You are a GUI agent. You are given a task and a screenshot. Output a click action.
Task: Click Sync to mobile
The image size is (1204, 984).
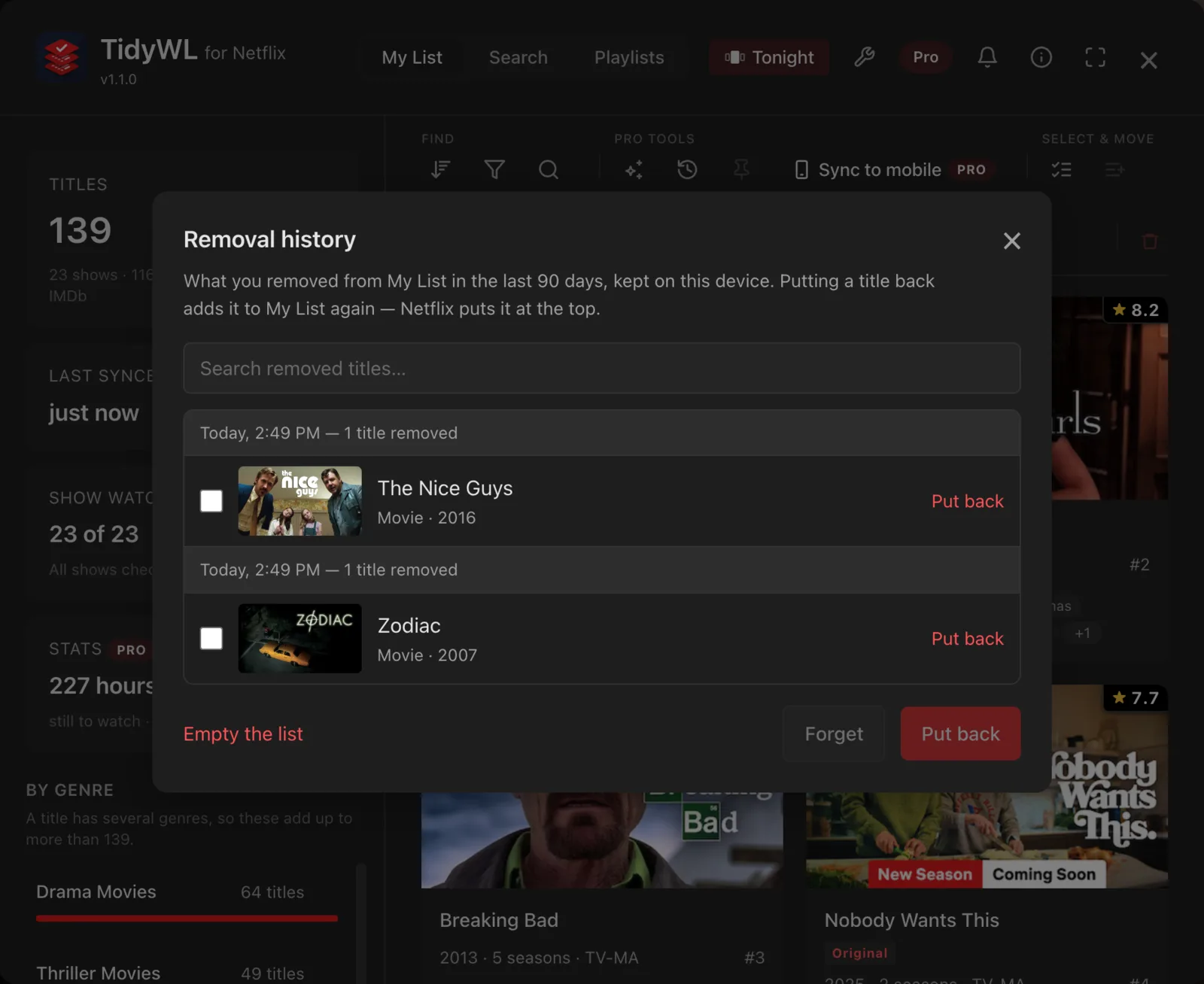click(895, 169)
